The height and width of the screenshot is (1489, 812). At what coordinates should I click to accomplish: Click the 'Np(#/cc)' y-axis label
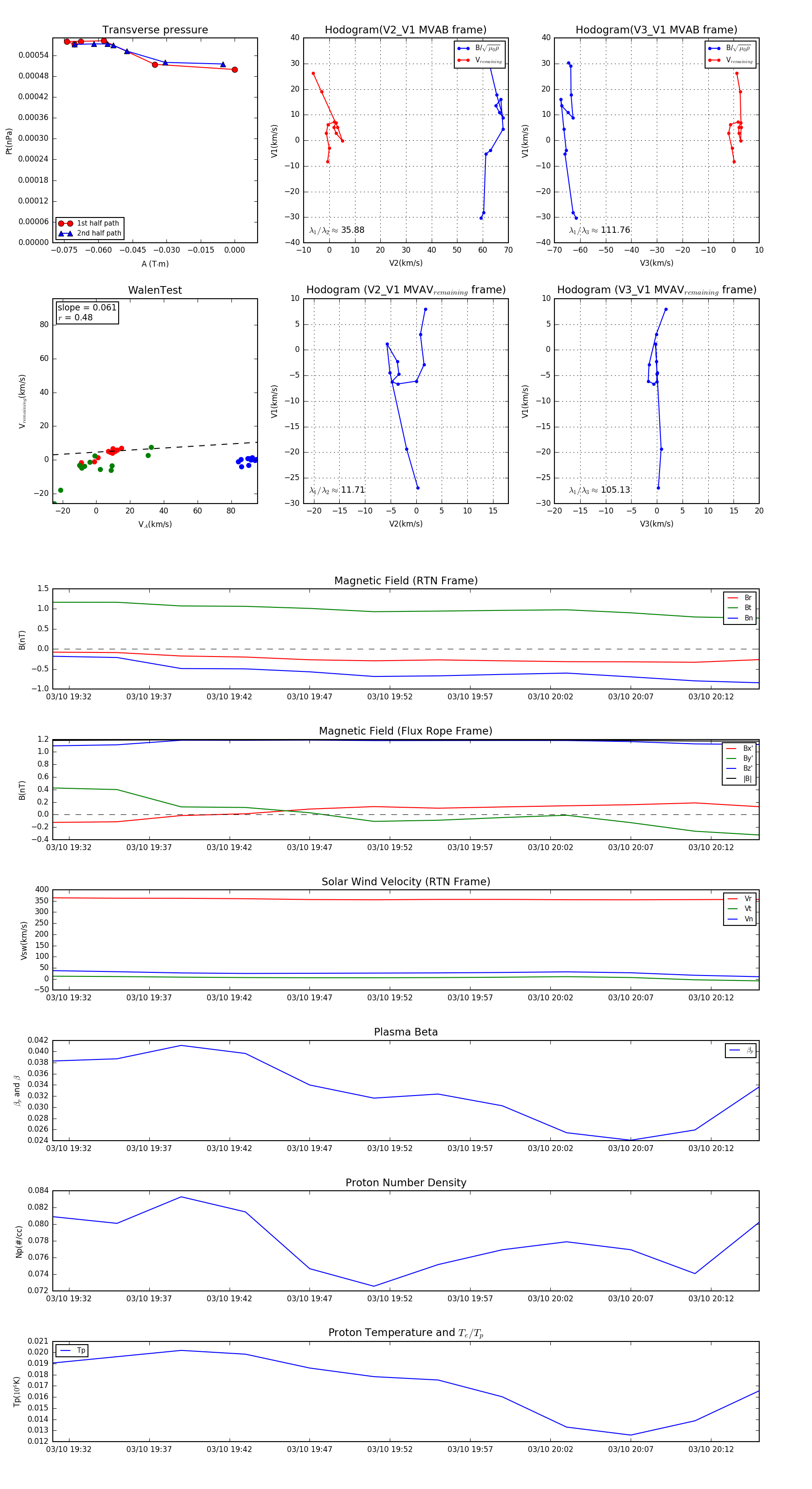click(19, 1241)
